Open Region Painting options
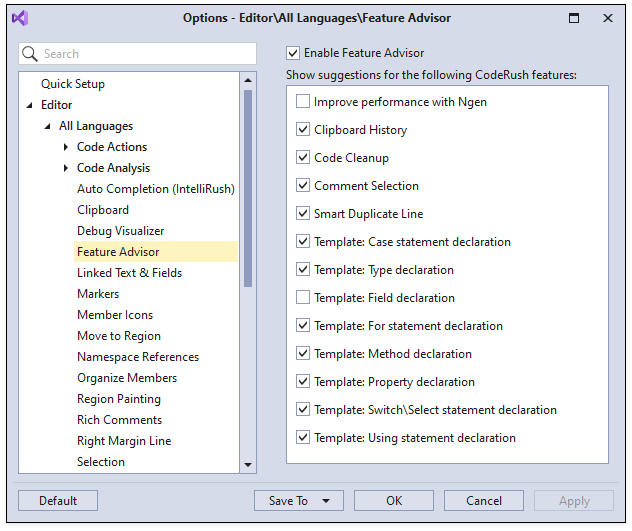The height and width of the screenshot is (531, 632). pyautogui.click(x=119, y=399)
